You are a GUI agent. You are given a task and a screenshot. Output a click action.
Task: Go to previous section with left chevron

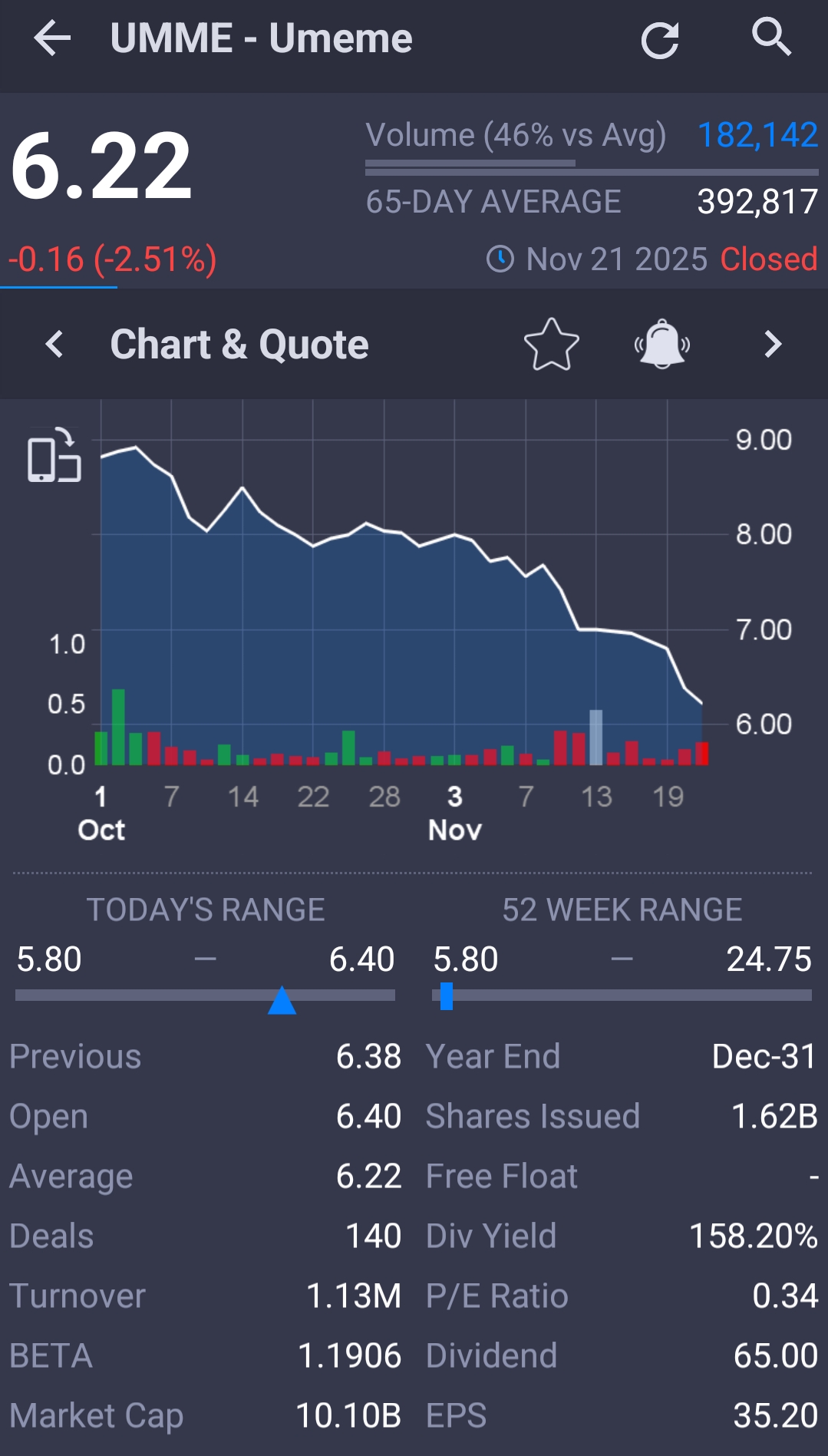click(x=54, y=344)
